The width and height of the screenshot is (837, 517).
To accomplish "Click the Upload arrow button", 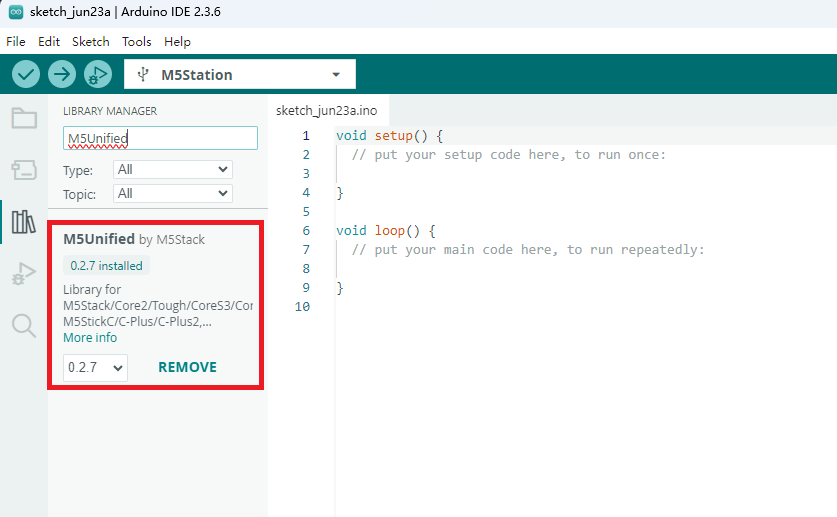I will tap(62, 74).
